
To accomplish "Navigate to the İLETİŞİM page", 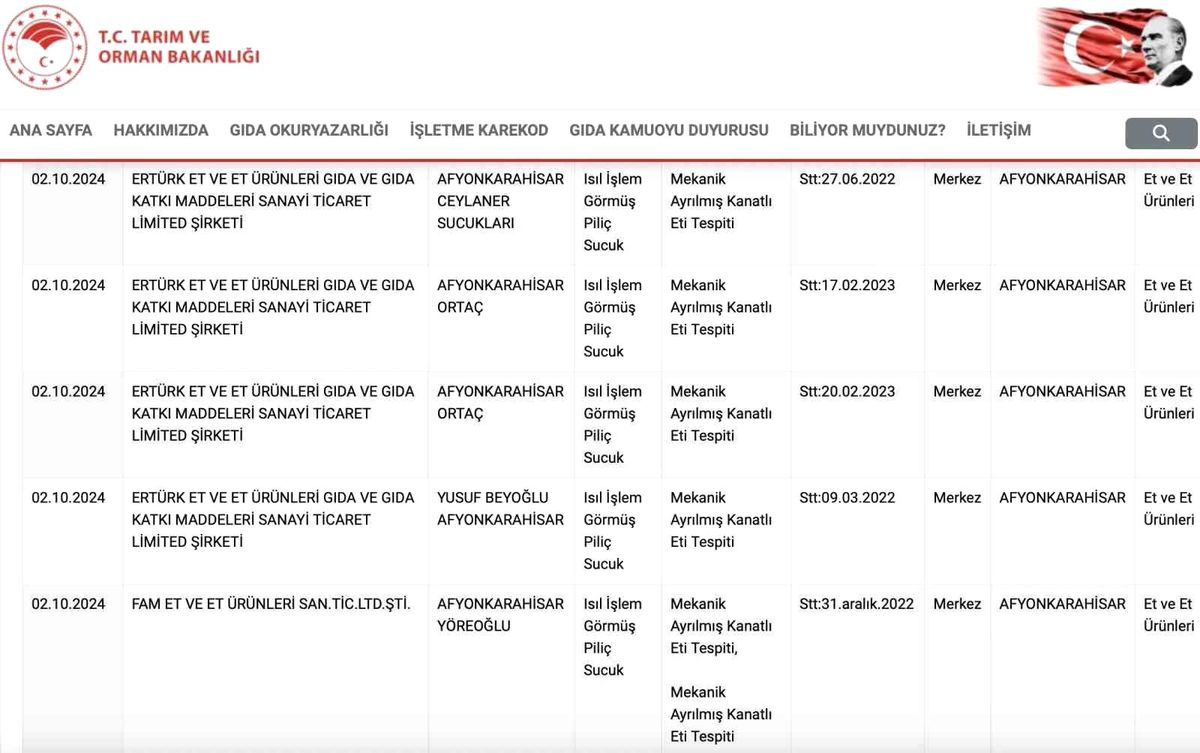I will [x=999, y=130].
